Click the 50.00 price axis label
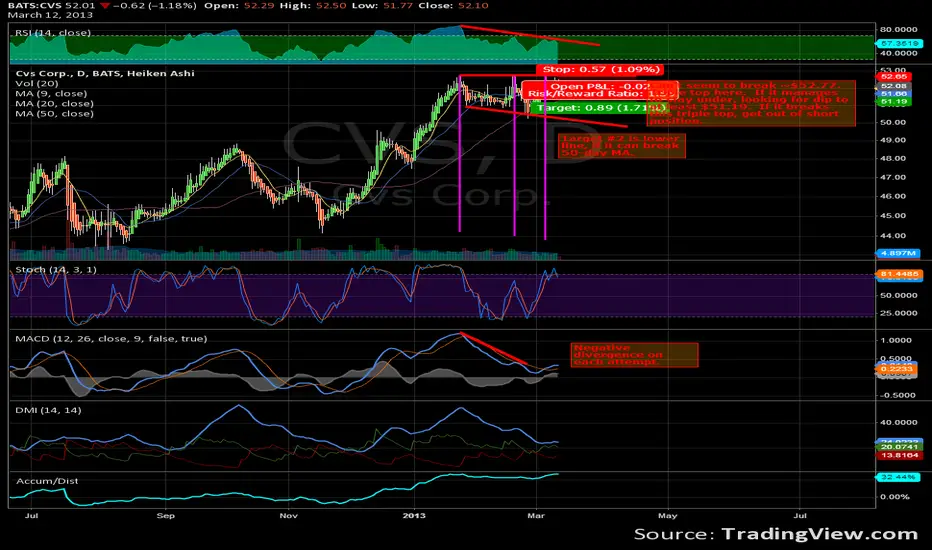This screenshot has width=932, height=550. (894, 122)
